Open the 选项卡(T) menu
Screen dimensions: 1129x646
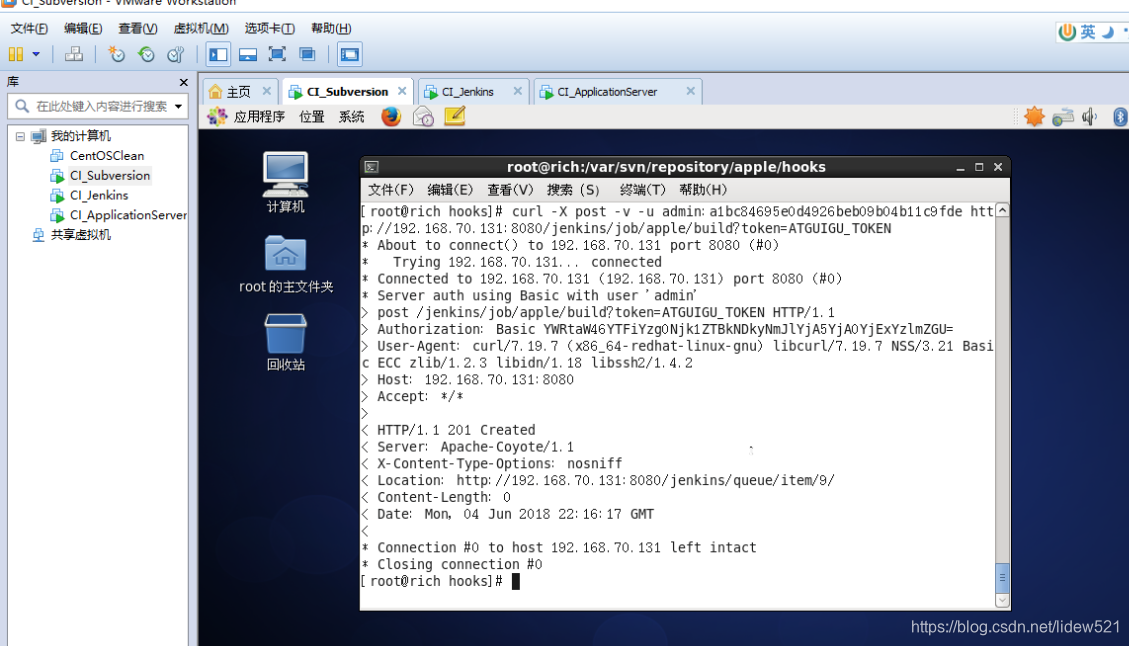(x=269, y=28)
